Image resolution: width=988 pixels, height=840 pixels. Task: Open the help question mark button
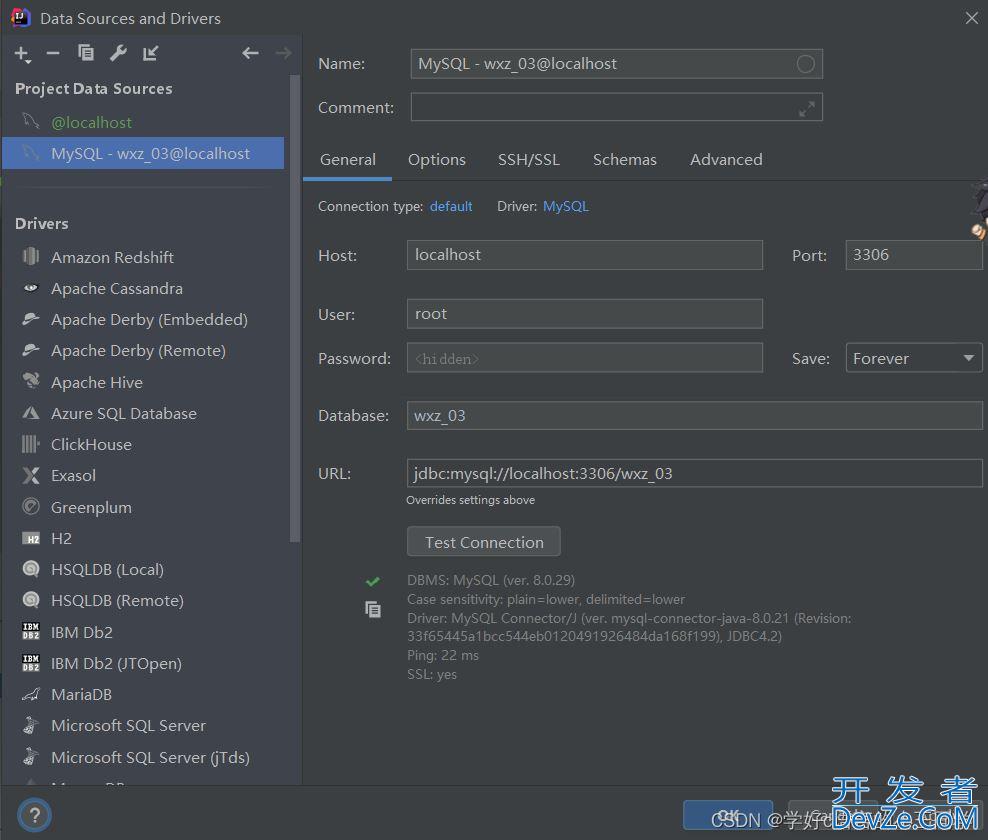point(35,815)
